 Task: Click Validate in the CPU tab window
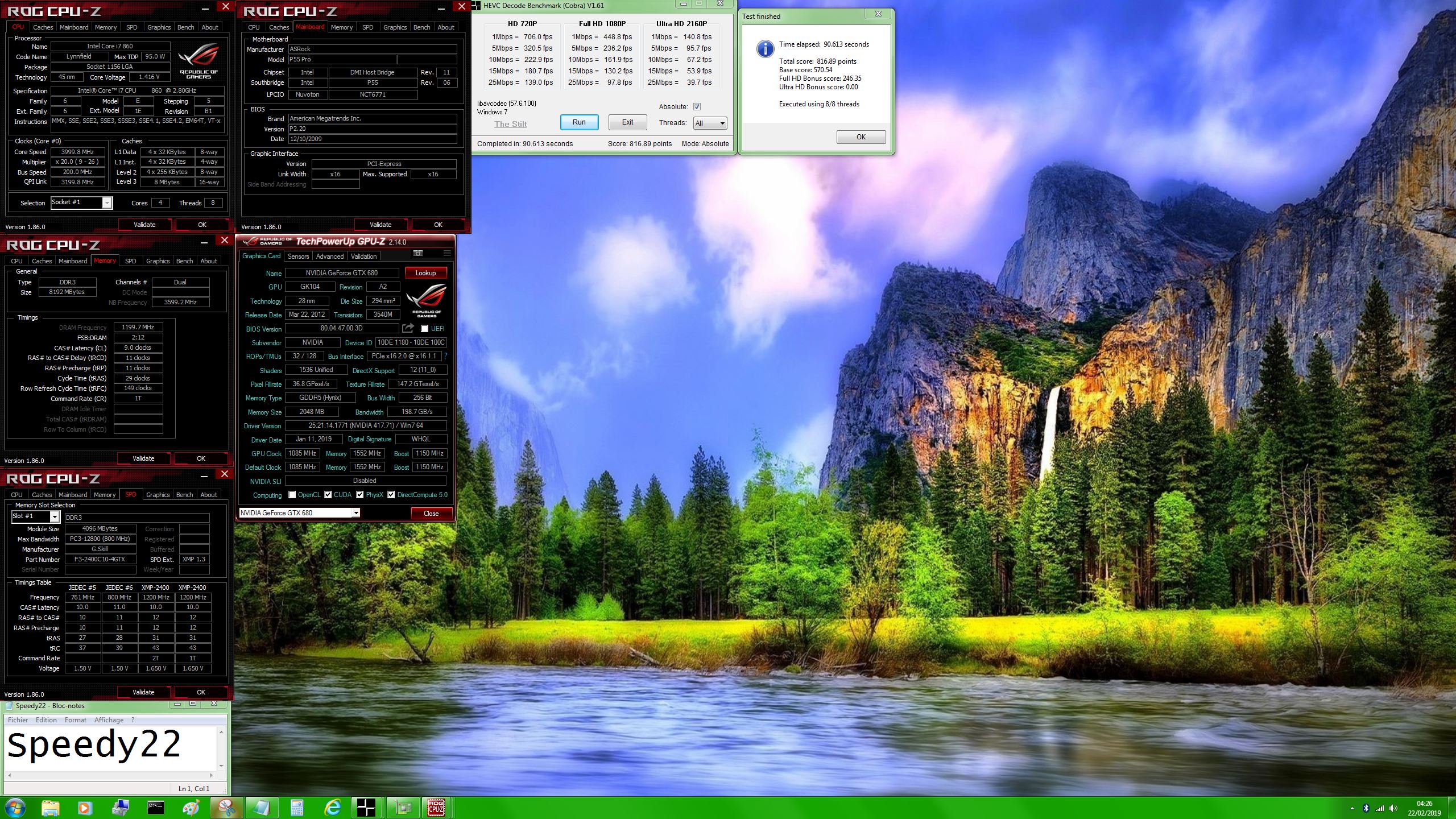tap(144, 225)
